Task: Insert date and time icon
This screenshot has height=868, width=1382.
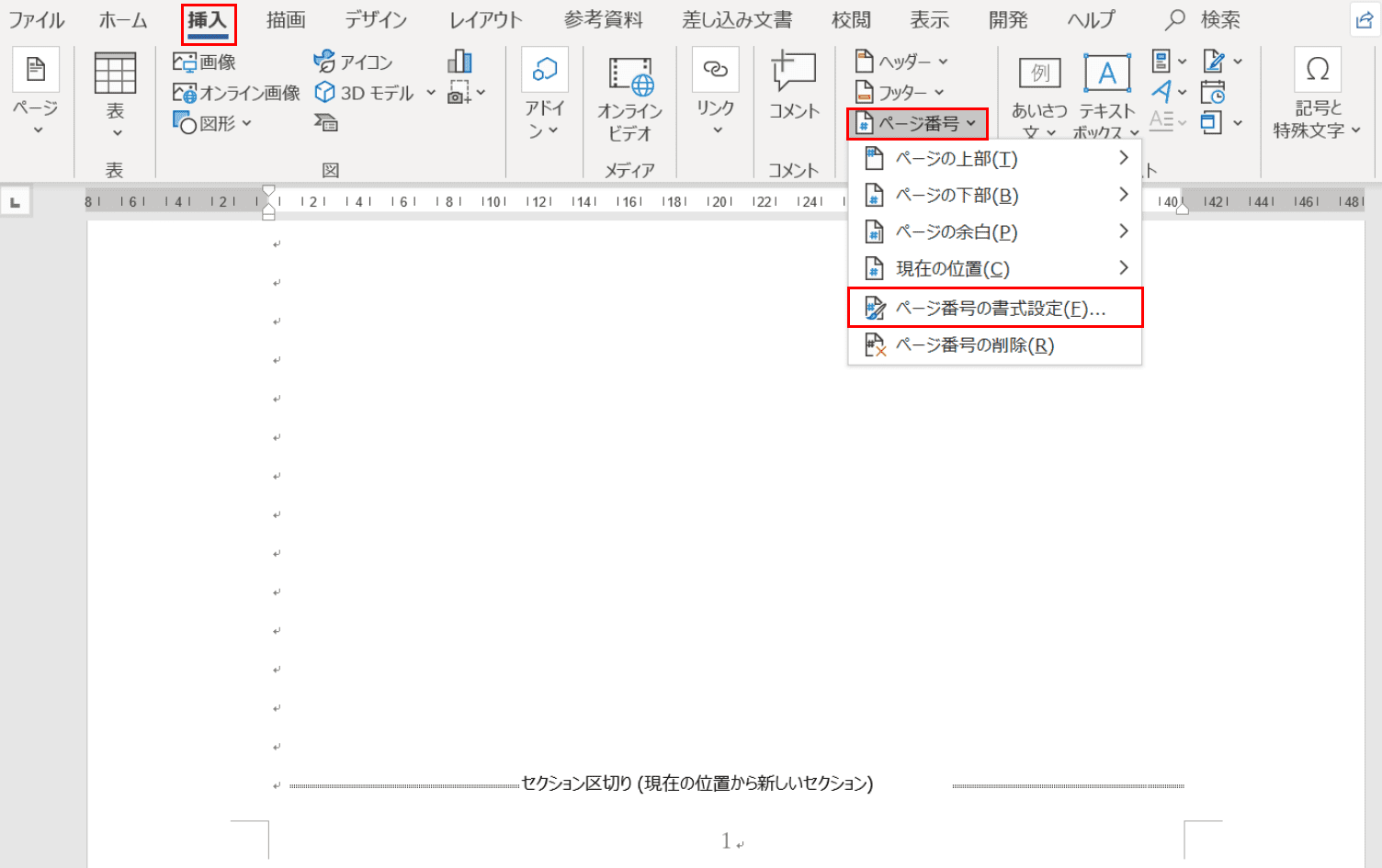Action: [x=1213, y=92]
